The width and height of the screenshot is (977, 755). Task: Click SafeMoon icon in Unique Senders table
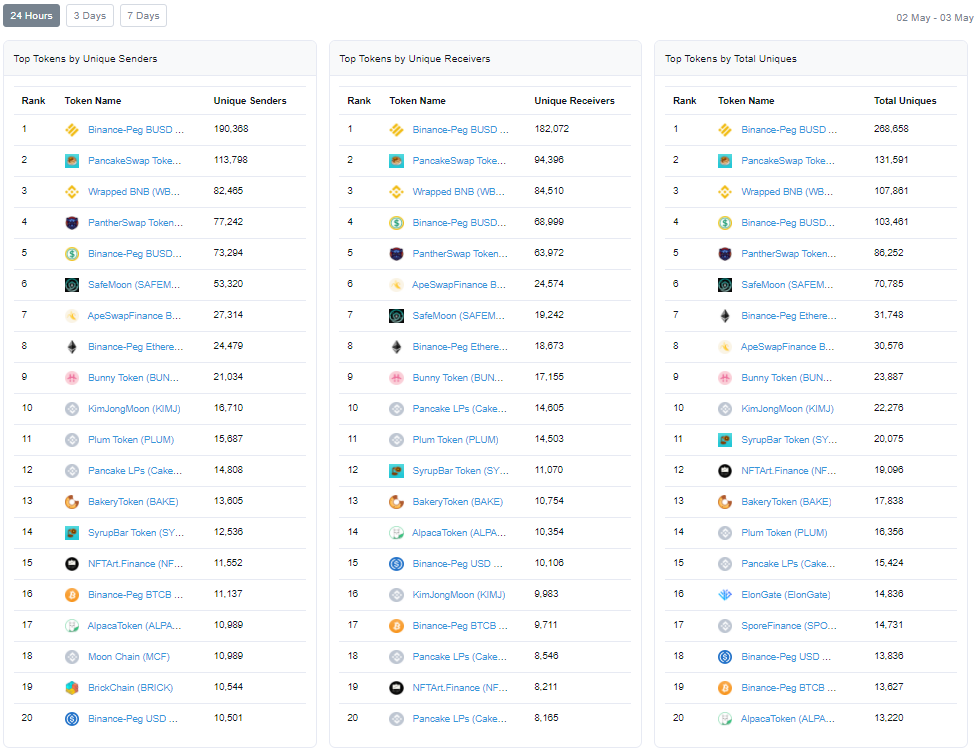click(72, 285)
